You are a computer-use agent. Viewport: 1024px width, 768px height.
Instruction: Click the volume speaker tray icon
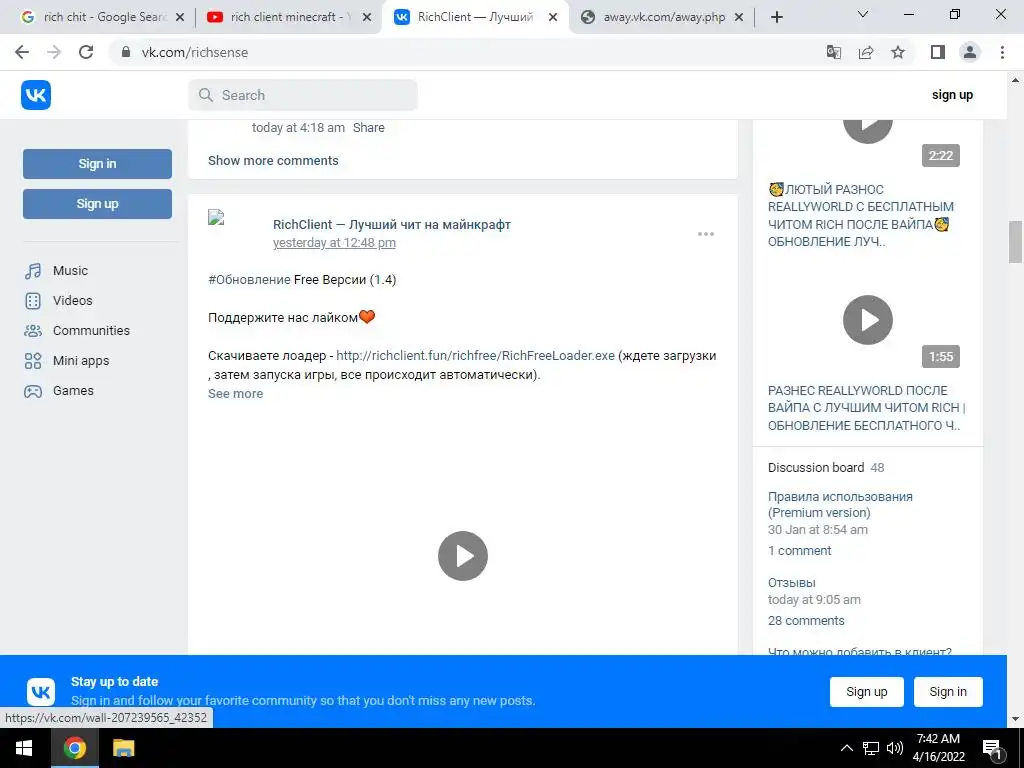coord(895,748)
